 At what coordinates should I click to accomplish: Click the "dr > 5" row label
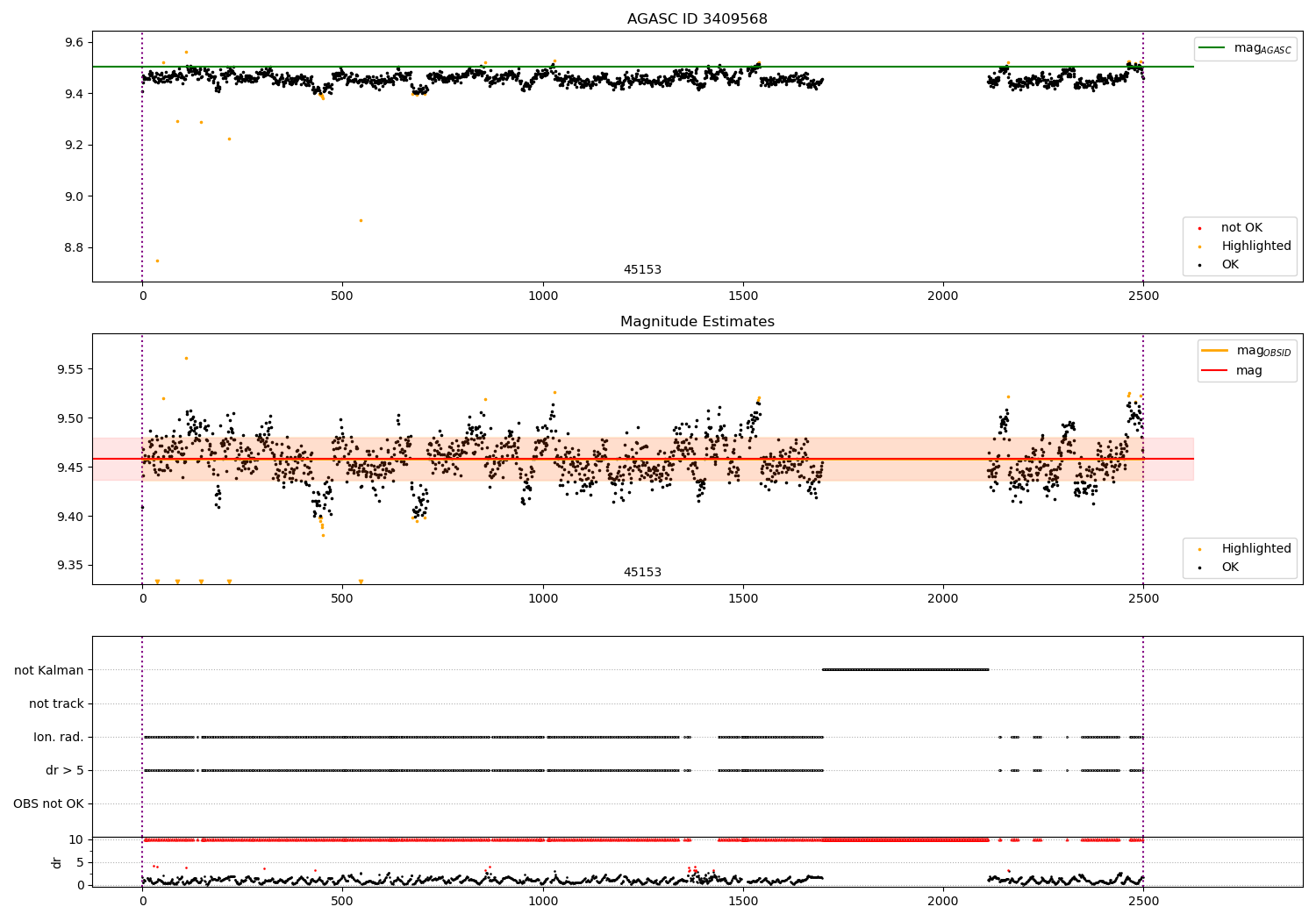tap(65, 770)
